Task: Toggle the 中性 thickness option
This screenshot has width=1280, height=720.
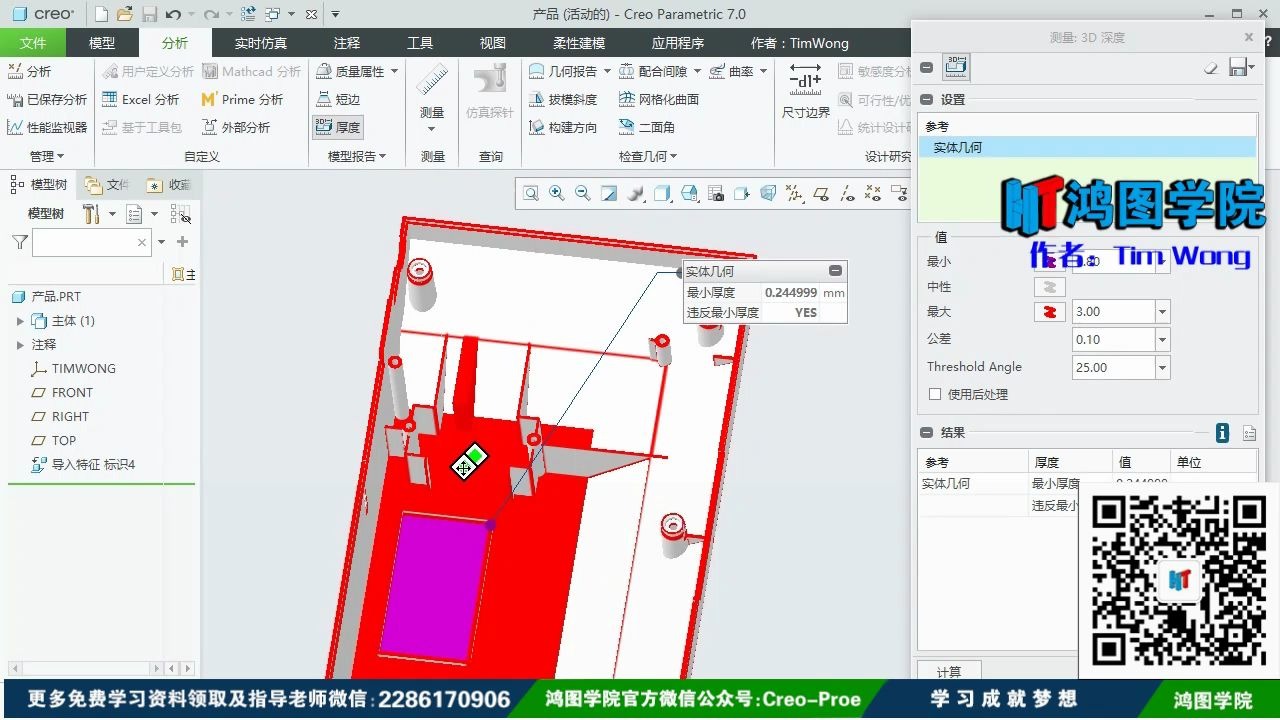Action: (1049, 286)
